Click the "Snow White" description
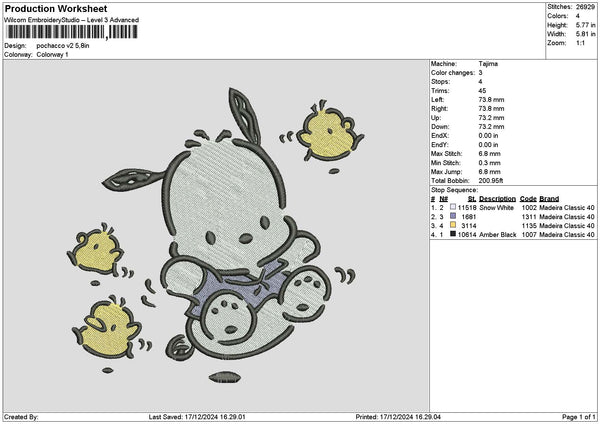Viewport: 600px width, 424px height. tap(496, 208)
